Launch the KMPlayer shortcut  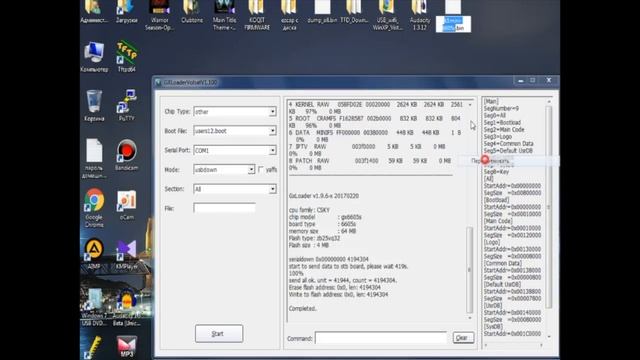coord(127,254)
